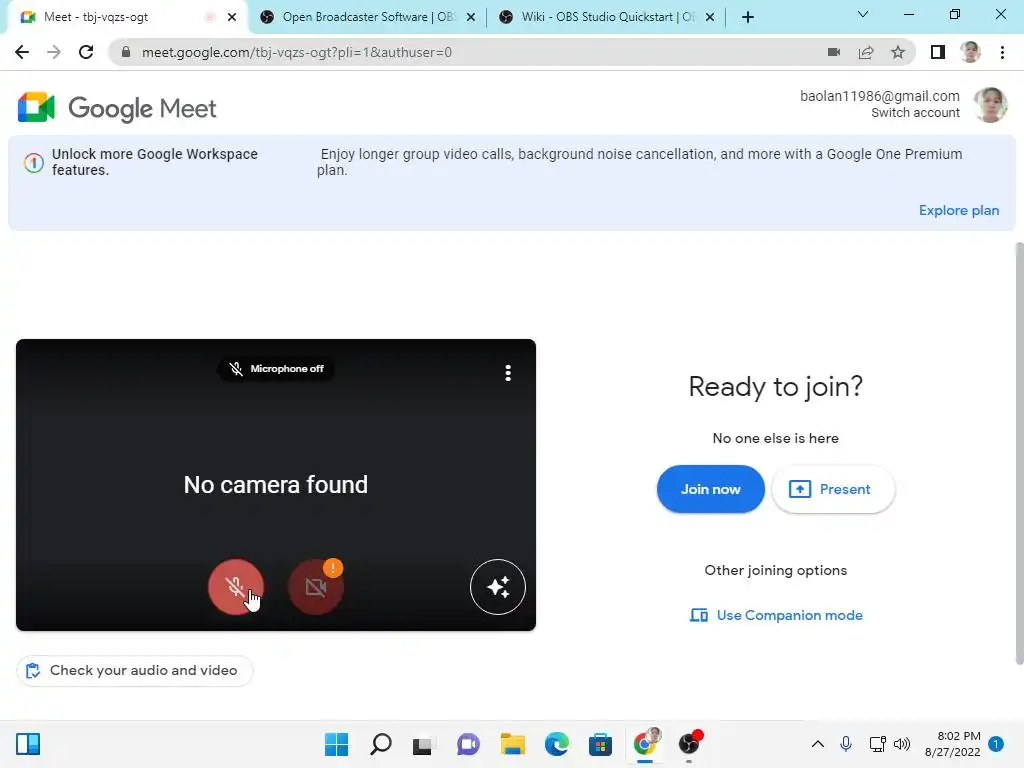The height and width of the screenshot is (768, 1024).
Task: Open Windows Start menu
Action: coord(336,744)
